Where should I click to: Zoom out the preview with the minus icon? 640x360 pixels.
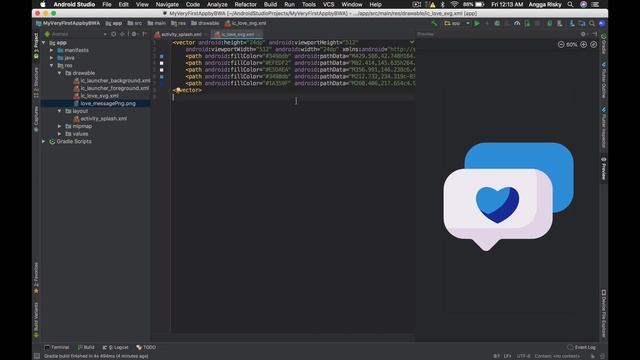(x=561, y=44)
